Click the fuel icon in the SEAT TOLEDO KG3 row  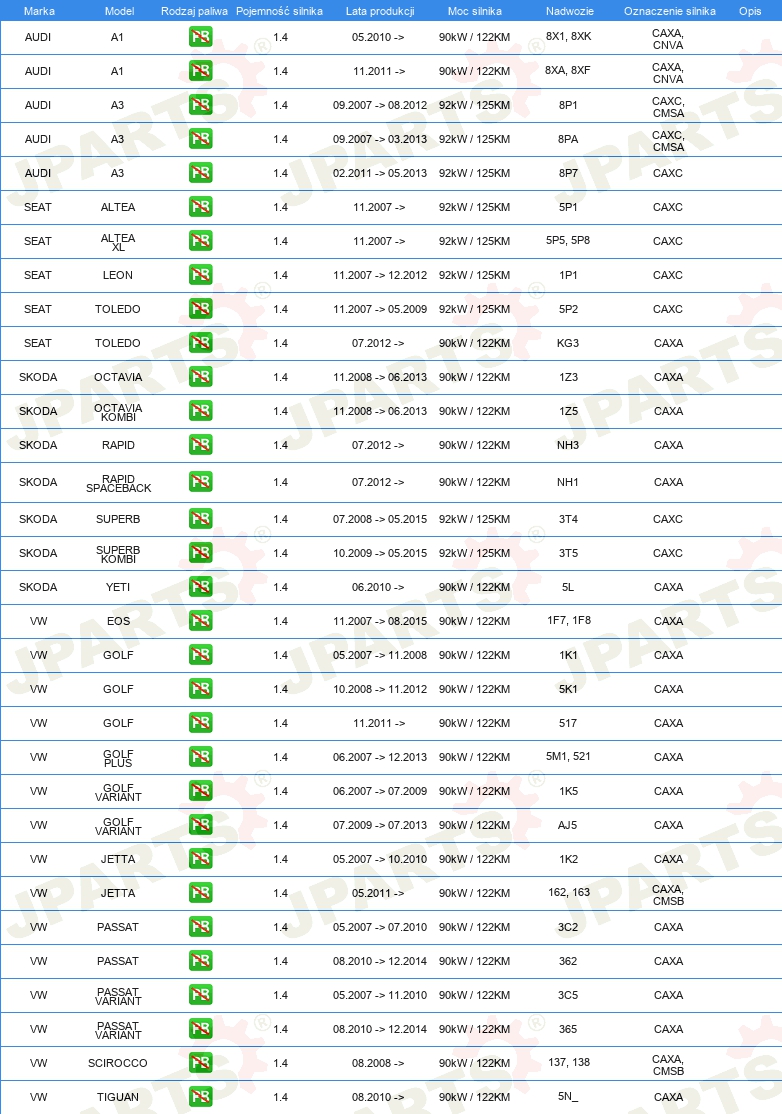pos(200,342)
